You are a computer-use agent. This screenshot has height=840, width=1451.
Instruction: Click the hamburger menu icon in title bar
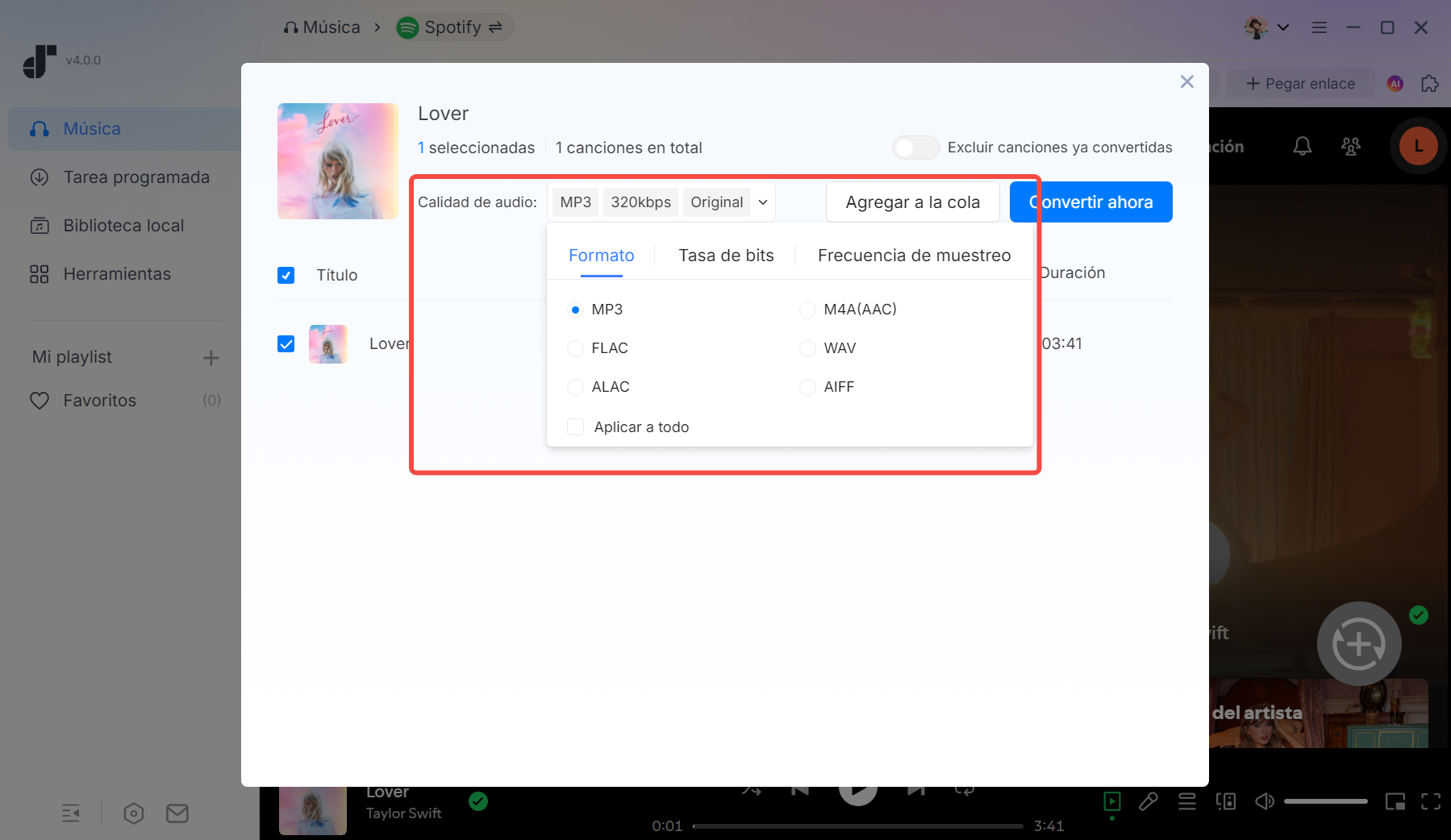1320,27
